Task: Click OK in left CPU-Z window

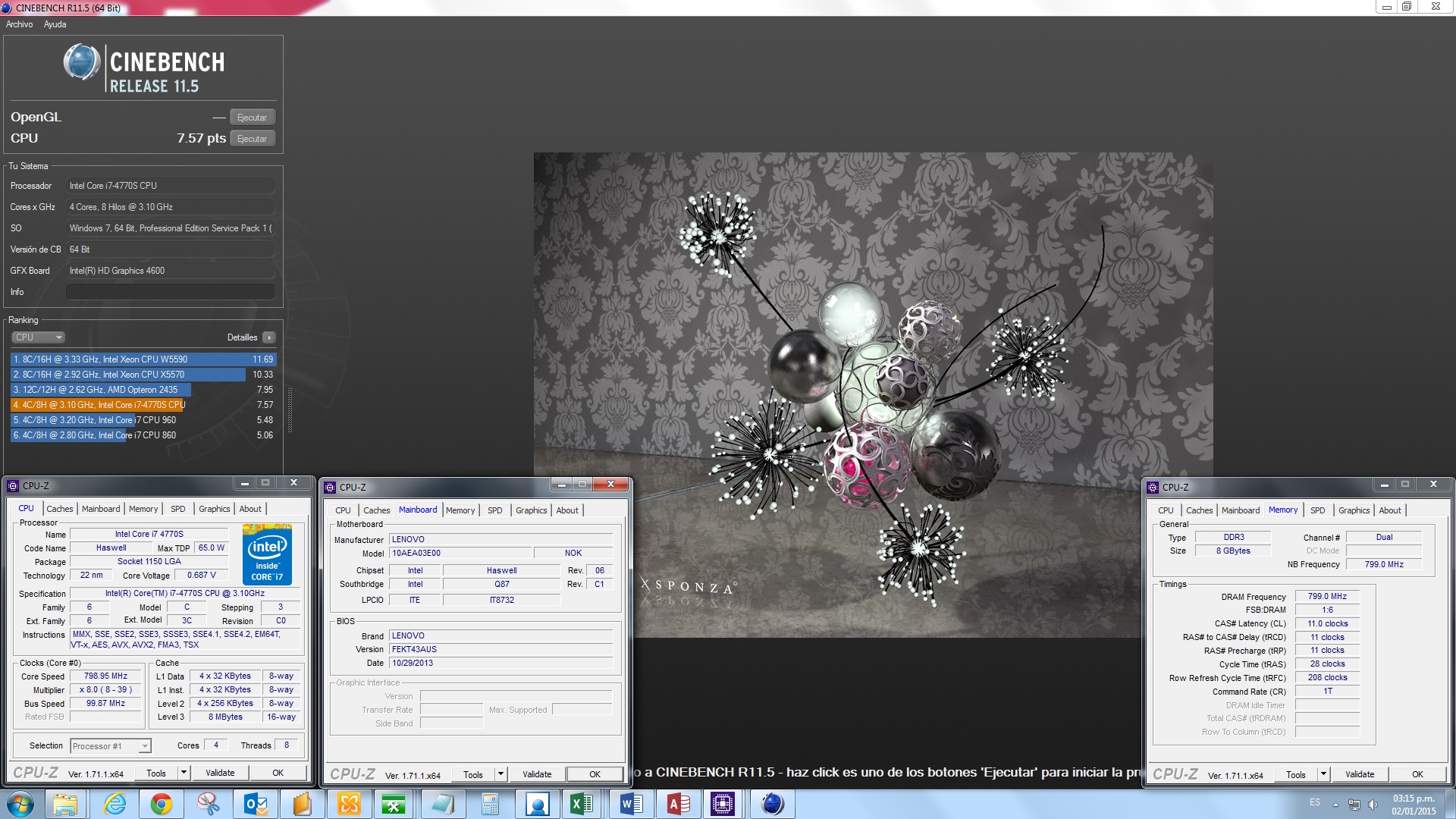Action: click(278, 773)
